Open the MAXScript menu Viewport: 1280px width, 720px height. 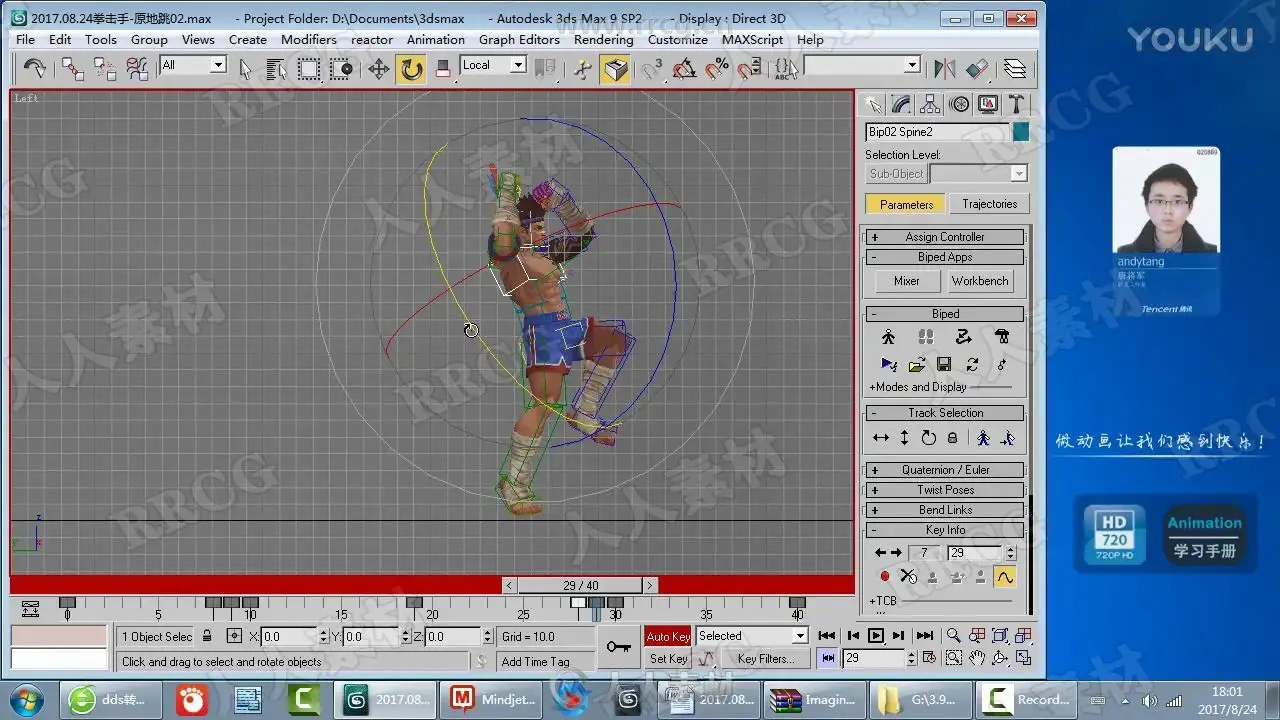point(753,40)
